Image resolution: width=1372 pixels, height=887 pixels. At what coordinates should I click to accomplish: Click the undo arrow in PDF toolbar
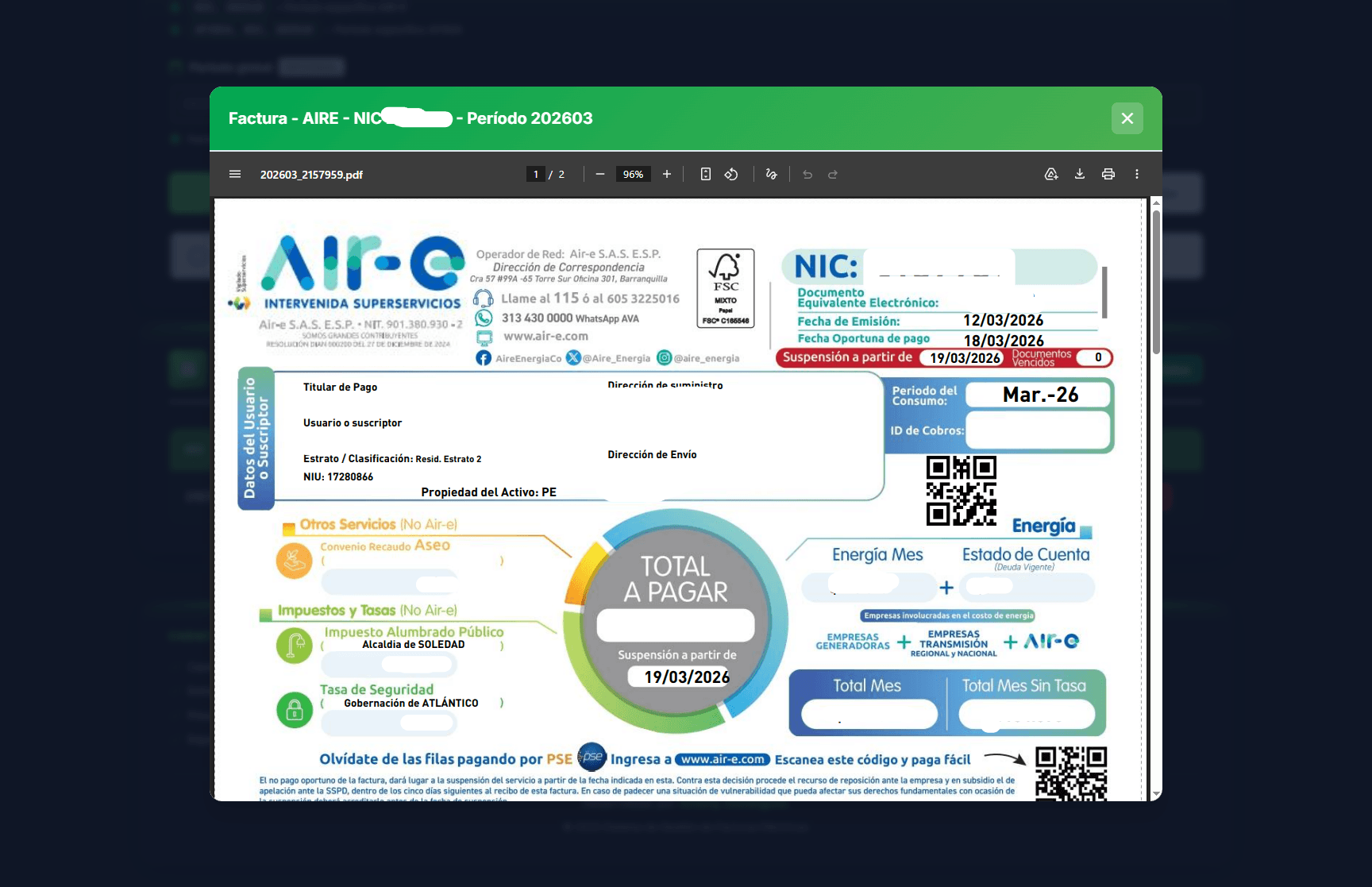click(x=807, y=174)
